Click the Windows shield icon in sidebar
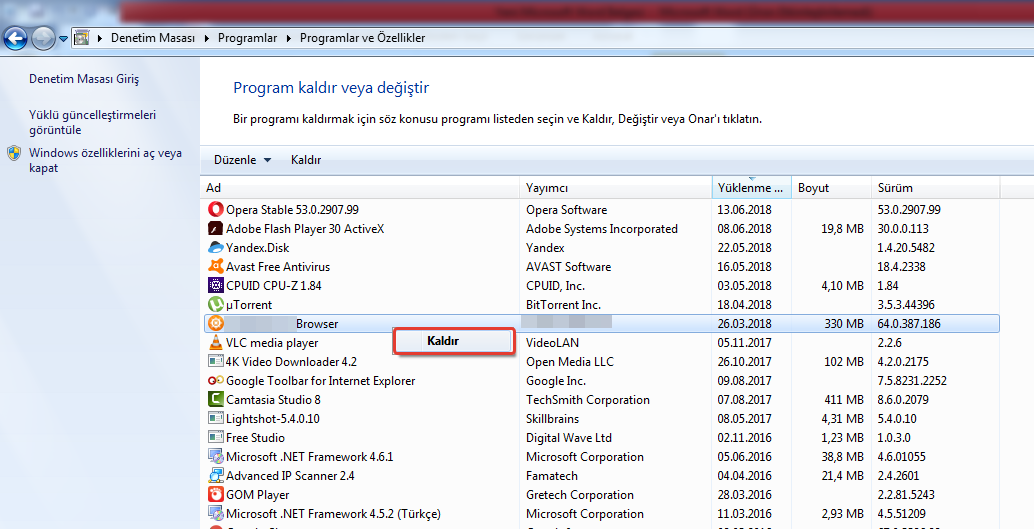Screen dimensions: 1034x529 (14, 154)
